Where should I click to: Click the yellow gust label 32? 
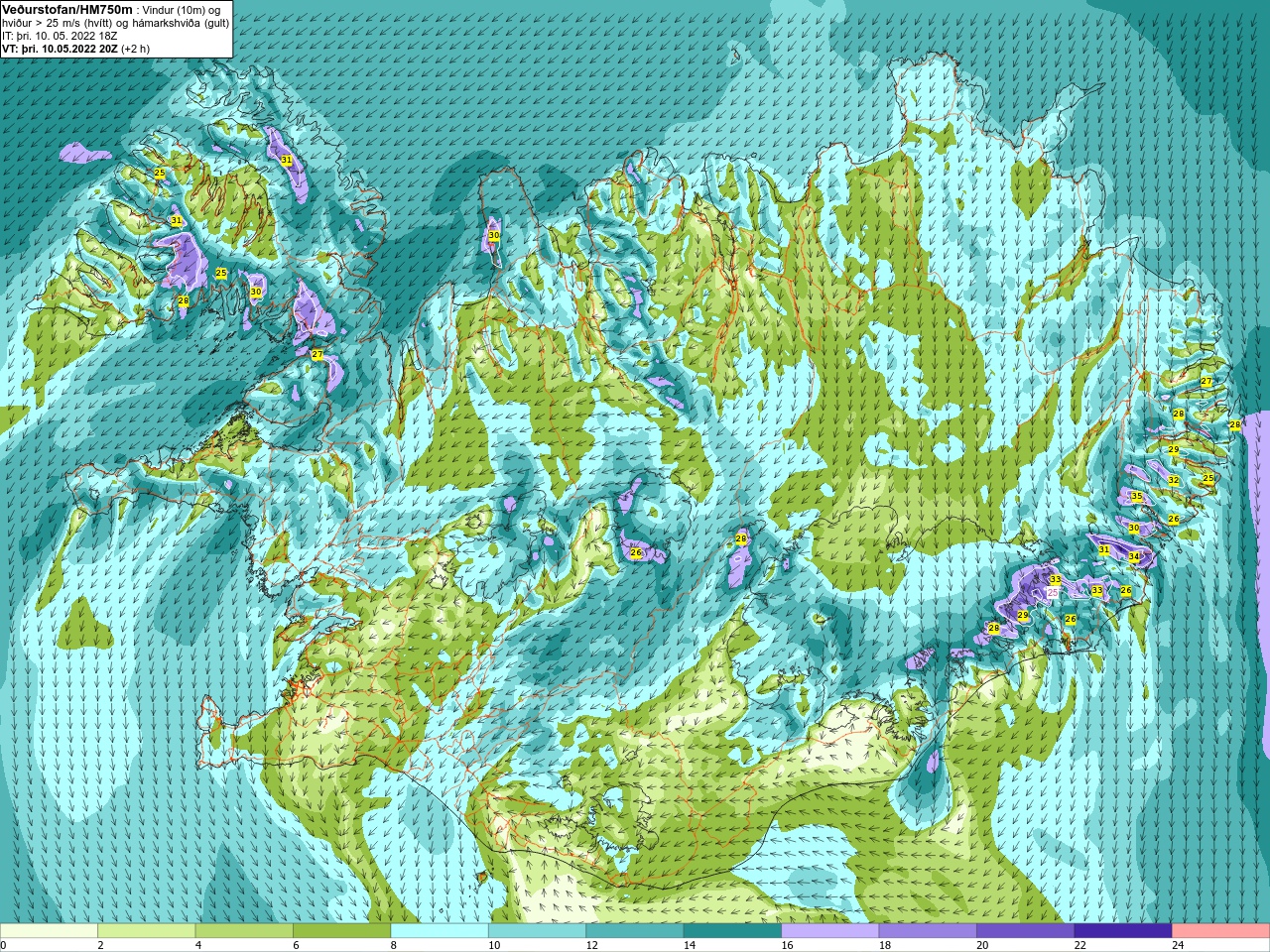coord(1173,480)
